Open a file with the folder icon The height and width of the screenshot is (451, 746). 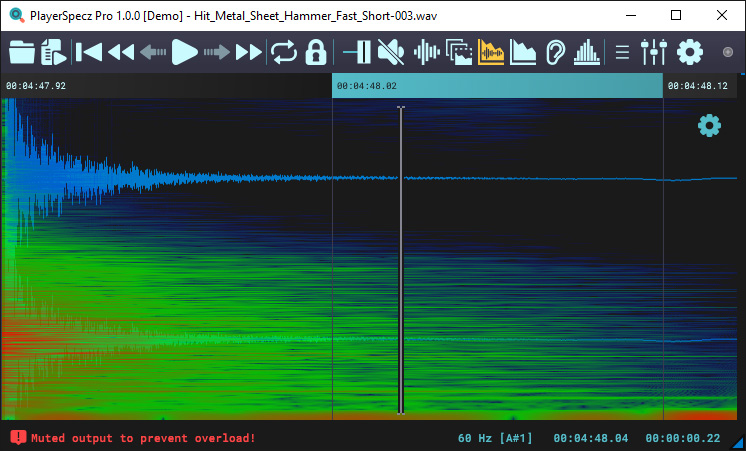pos(21,51)
